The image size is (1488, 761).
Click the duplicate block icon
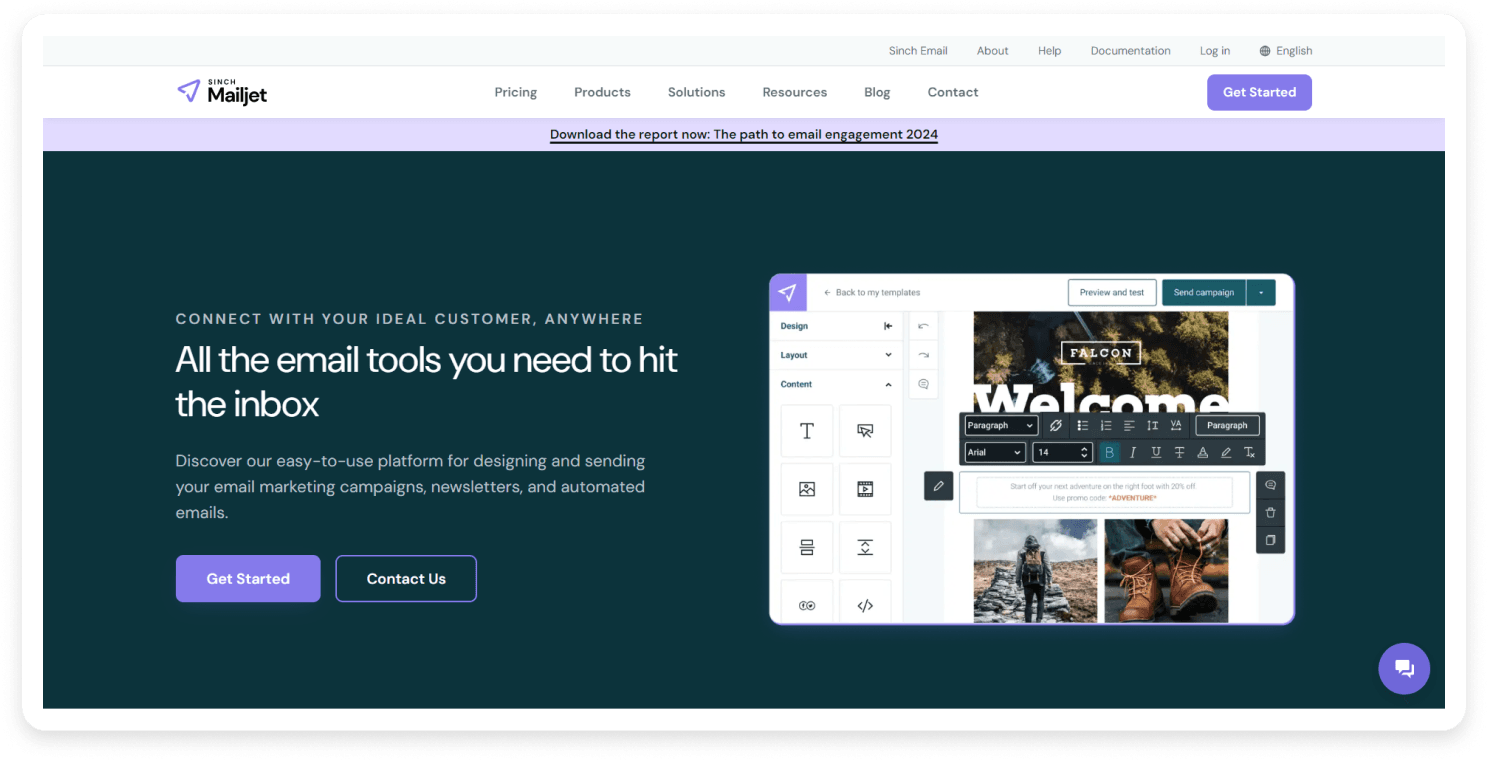pyautogui.click(x=1270, y=540)
